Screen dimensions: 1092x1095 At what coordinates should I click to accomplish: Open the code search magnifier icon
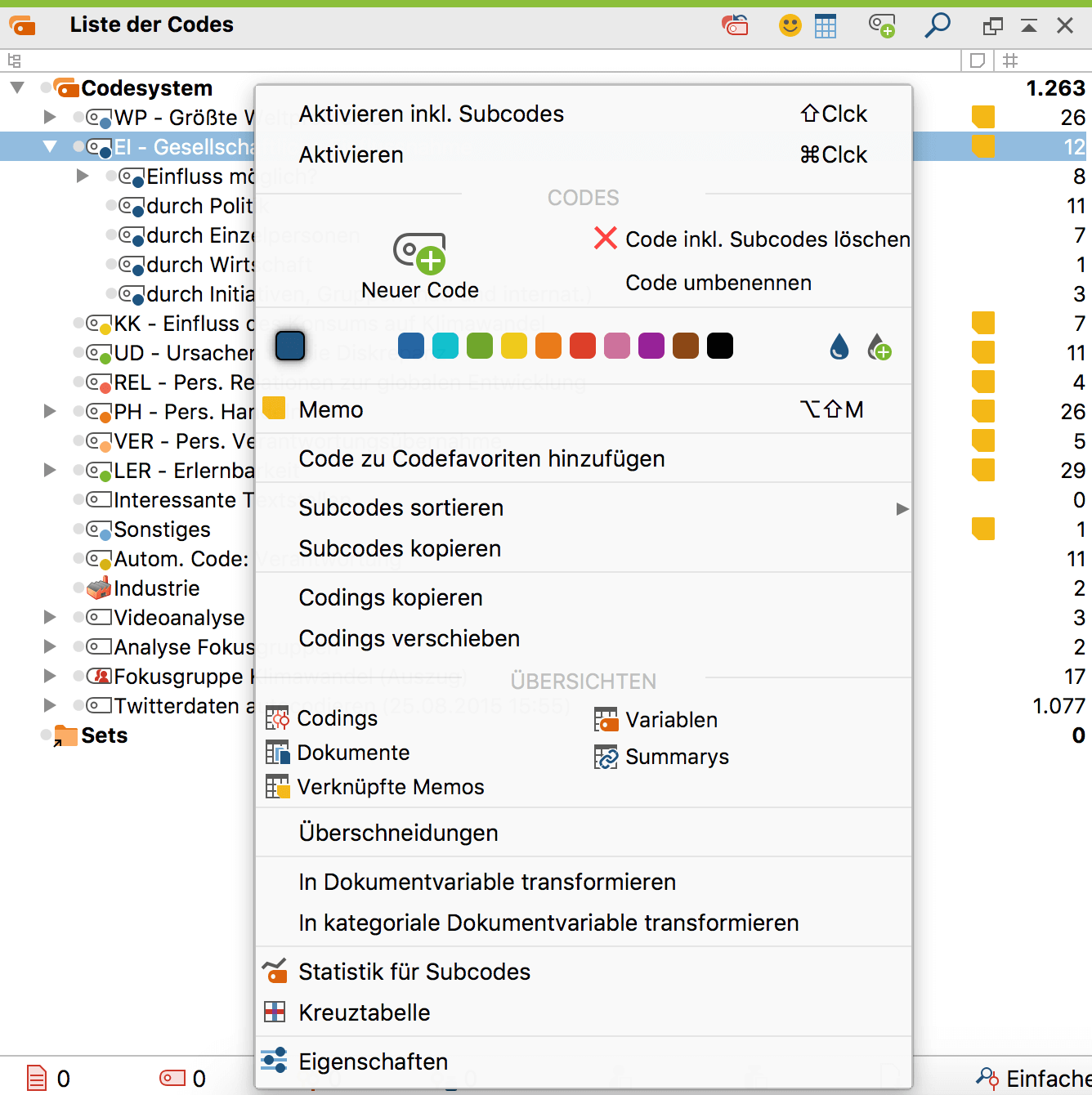(937, 25)
